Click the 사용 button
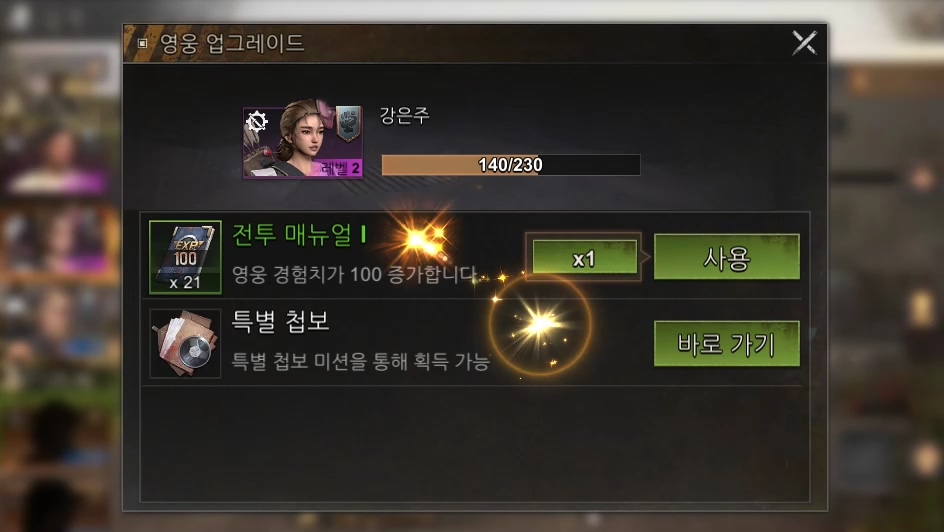944x532 pixels. (727, 258)
